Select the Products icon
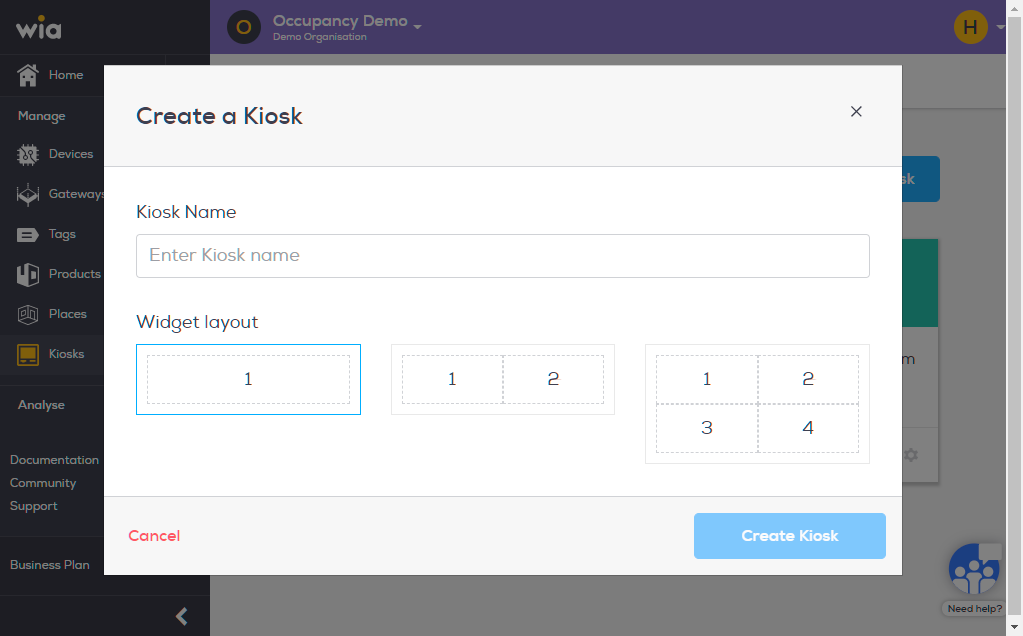 pyautogui.click(x=27, y=275)
